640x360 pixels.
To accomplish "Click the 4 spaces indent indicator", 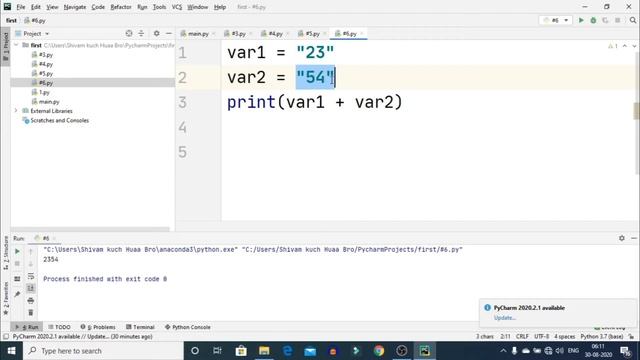I will click(564, 337).
